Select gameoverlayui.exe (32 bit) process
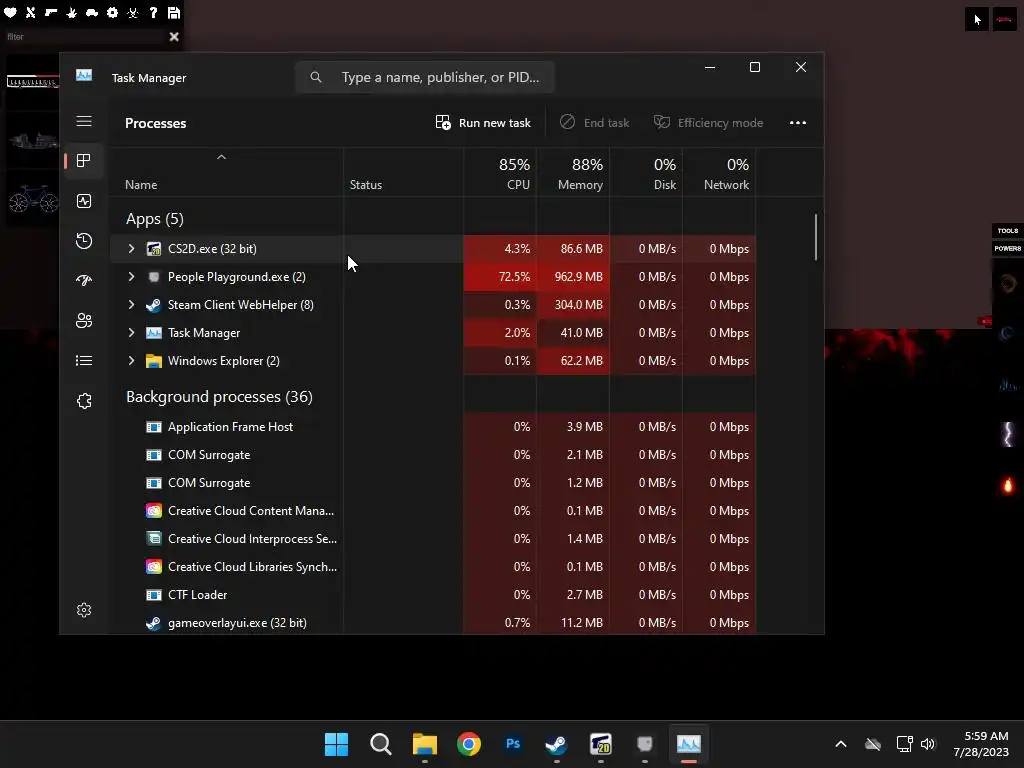The width and height of the screenshot is (1024, 768). point(432,623)
